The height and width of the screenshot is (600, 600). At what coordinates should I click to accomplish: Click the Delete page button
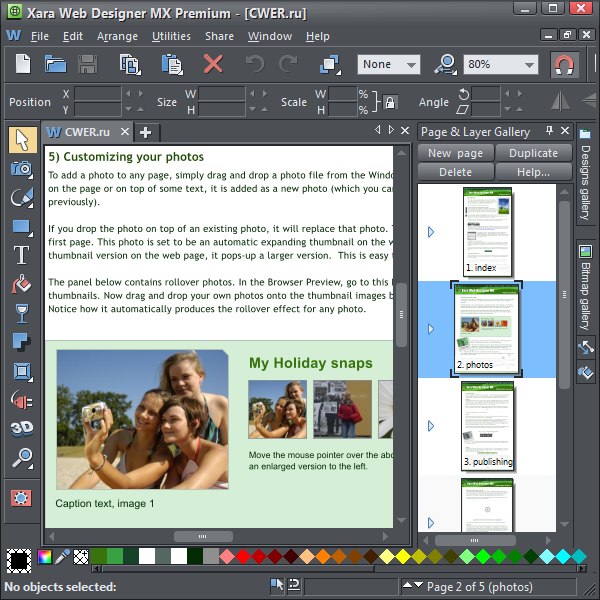click(455, 172)
